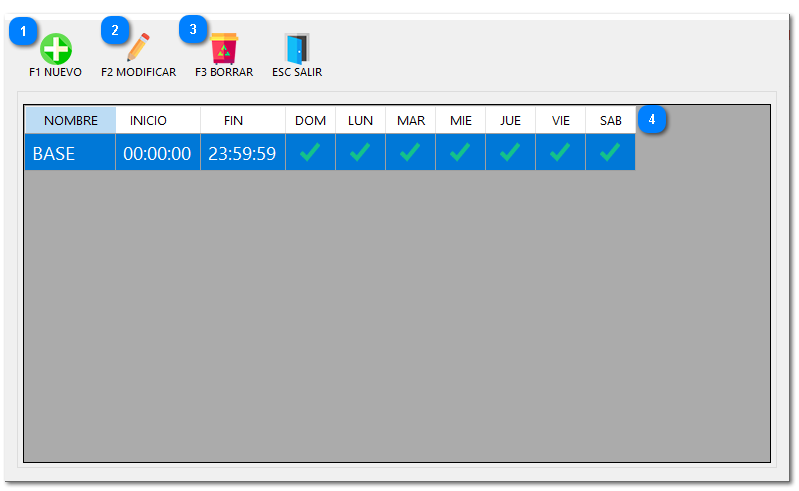Click the blue callout badge number 1
Image resolution: width=799 pixels, height=491 pixels.
(x=22, y=32)
